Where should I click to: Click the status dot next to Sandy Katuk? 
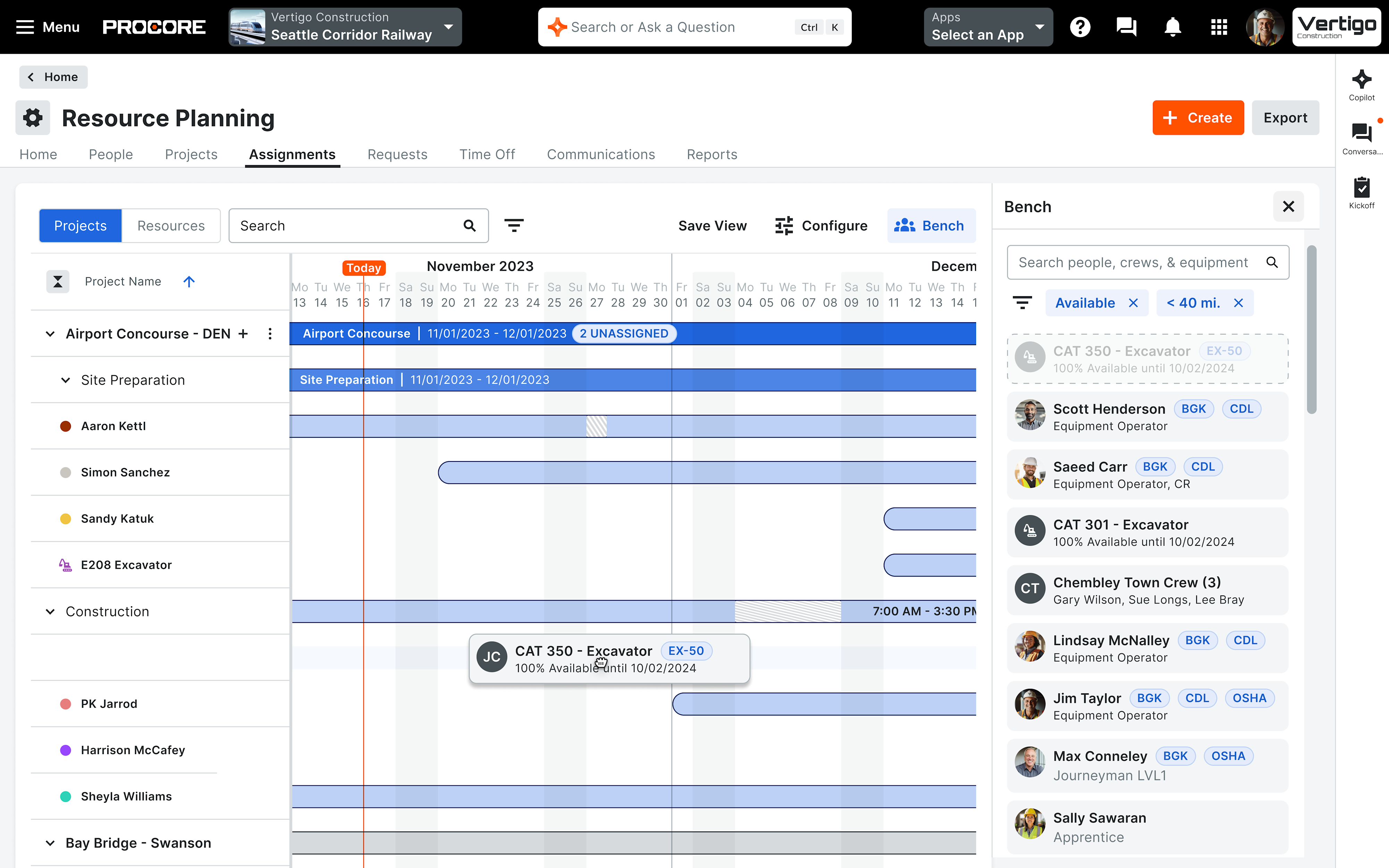coord(65,518)
